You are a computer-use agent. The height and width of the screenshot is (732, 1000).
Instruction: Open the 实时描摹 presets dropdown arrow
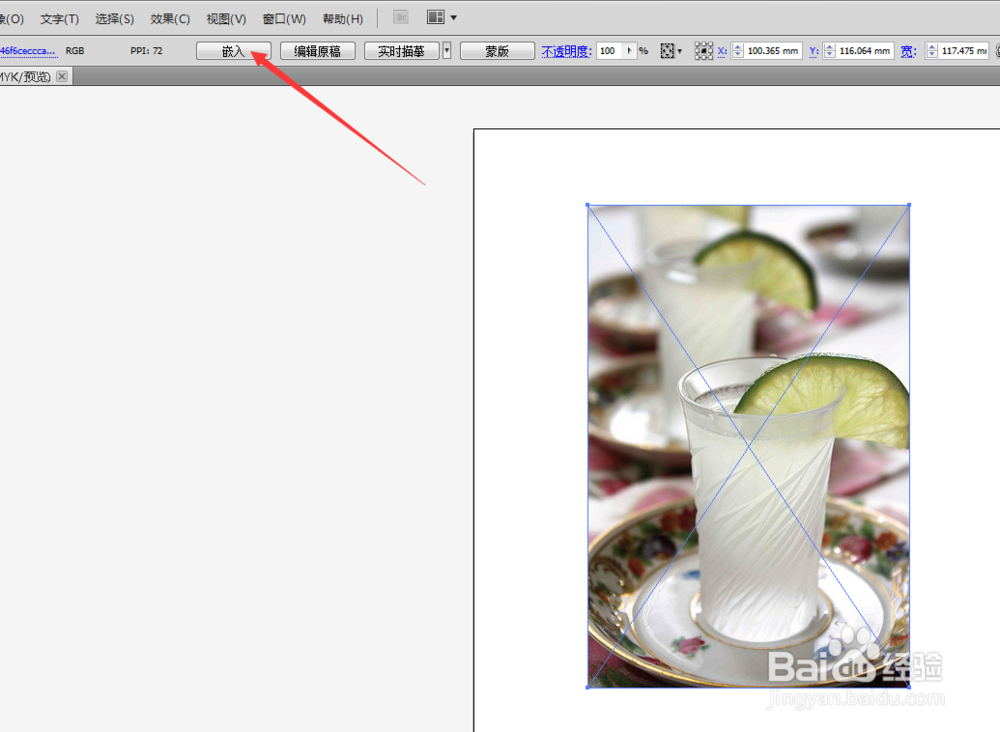(x=447, y=51)
